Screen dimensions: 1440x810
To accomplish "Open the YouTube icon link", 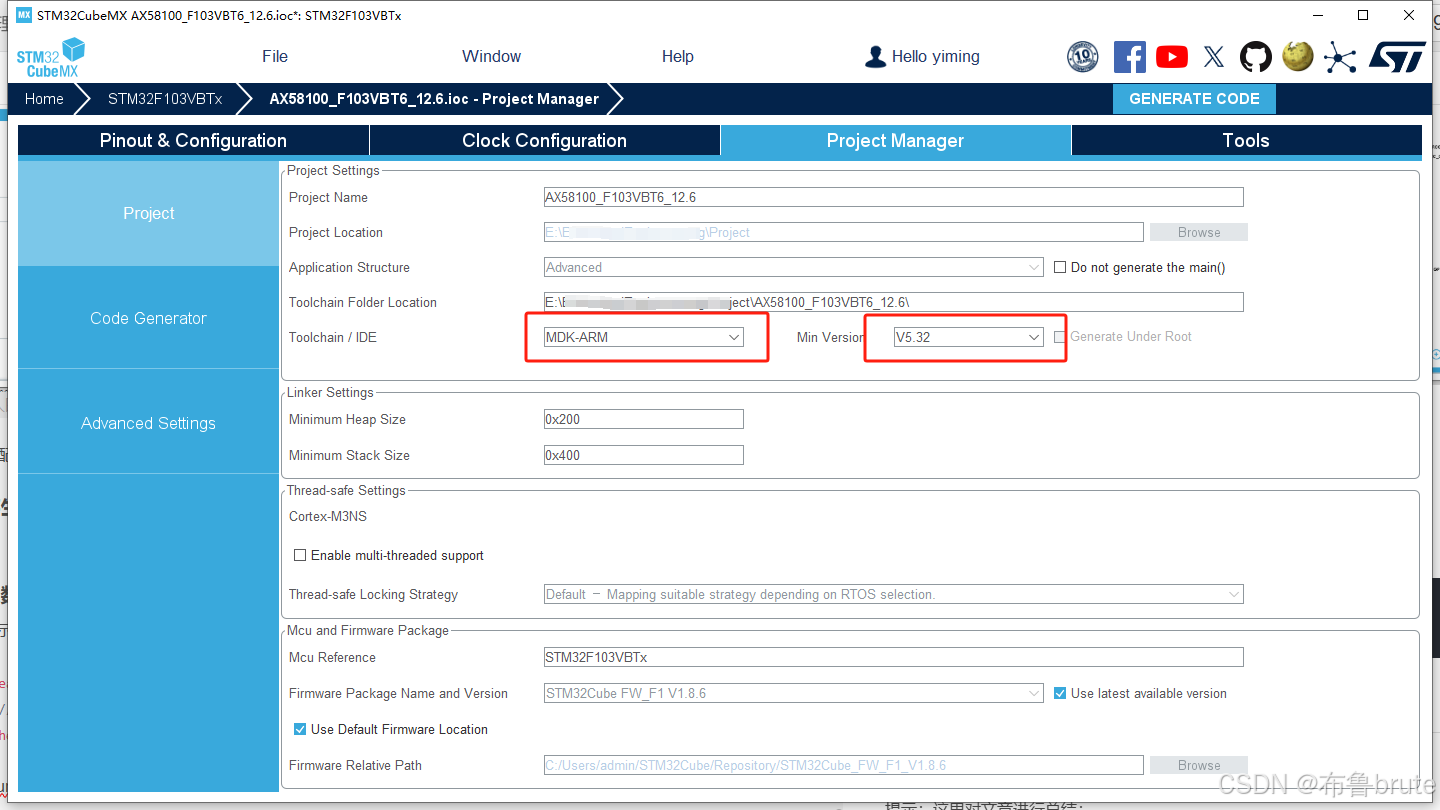I will [x=1172, y=57].
